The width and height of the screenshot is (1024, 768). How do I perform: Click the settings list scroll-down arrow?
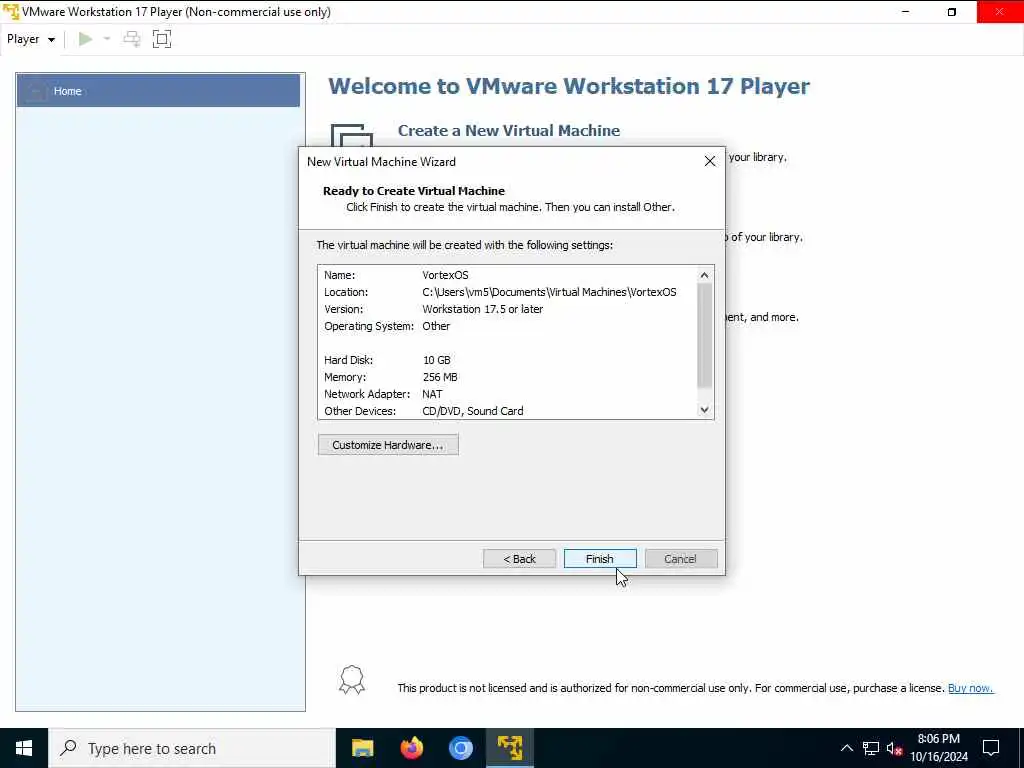point(704,410)
